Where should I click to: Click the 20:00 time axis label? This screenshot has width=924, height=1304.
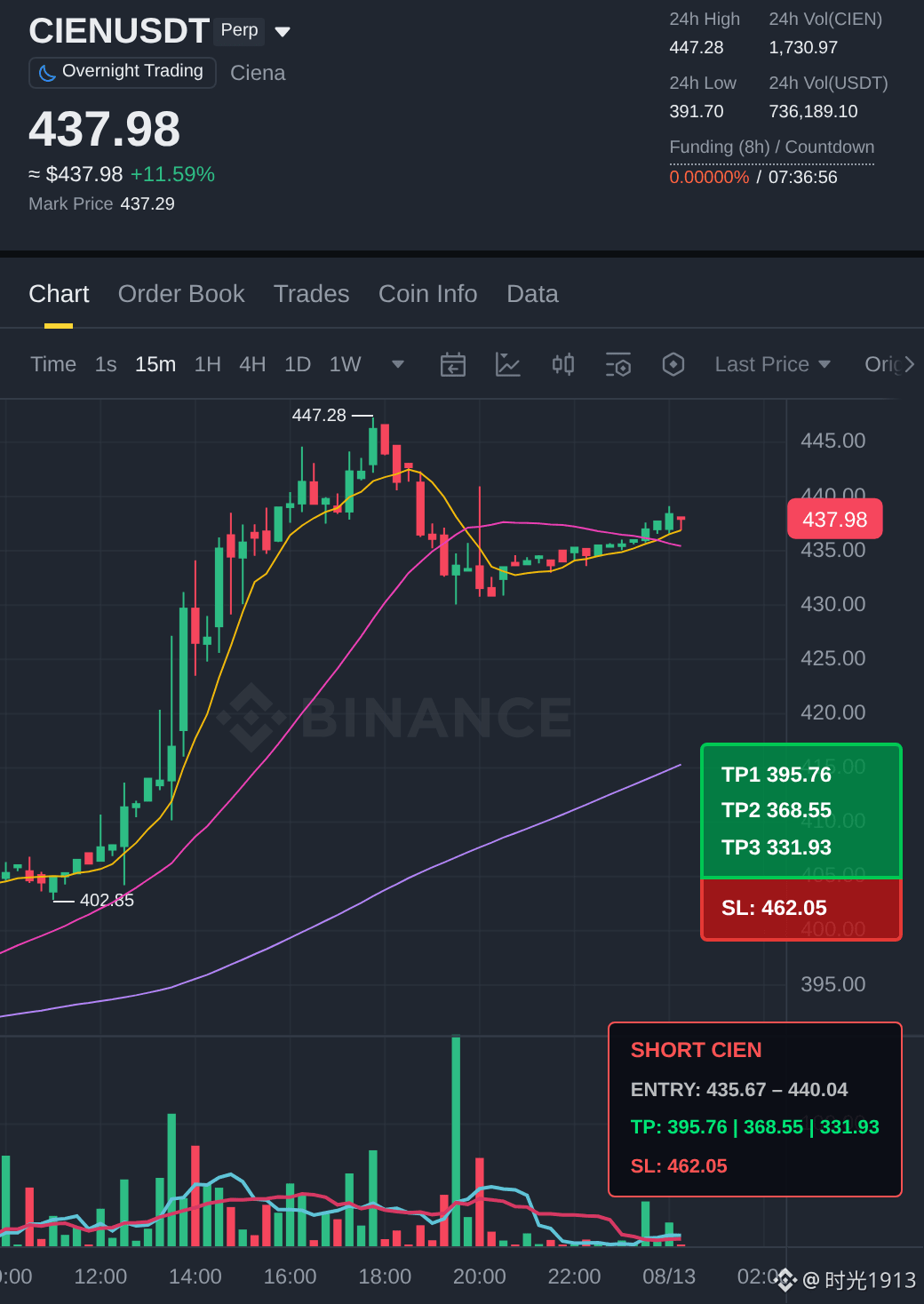tap(480, 1276)
